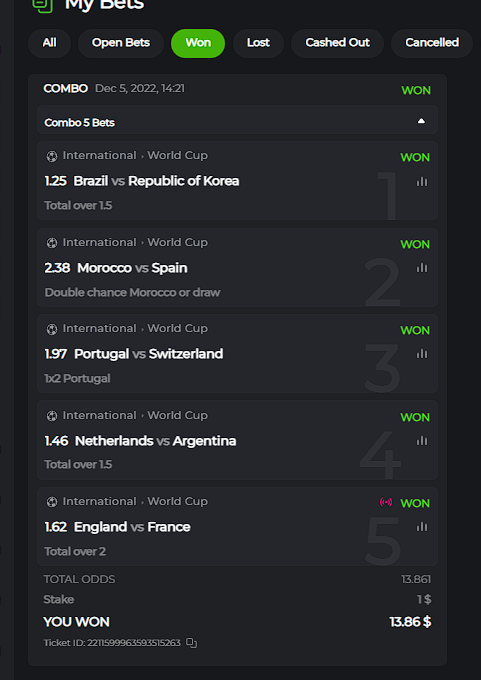Image resolution: width=481 pixels, height=680 pixels.
Task: Collapse the Combo 5 Bets arrow
Action: [x=421, y=121]
